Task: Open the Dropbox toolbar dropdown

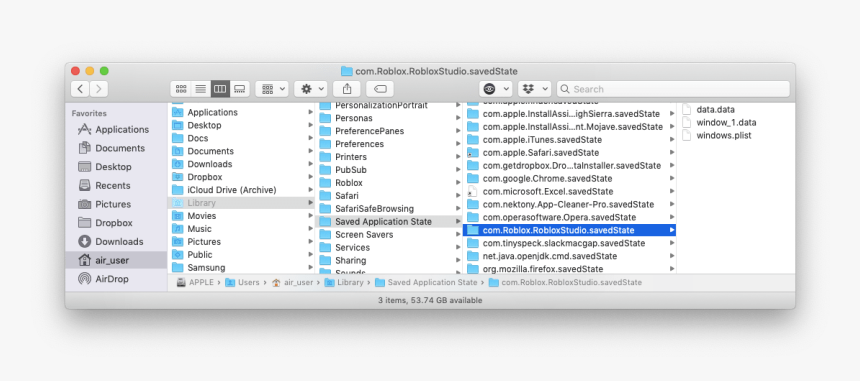Action: pos(535,89)
